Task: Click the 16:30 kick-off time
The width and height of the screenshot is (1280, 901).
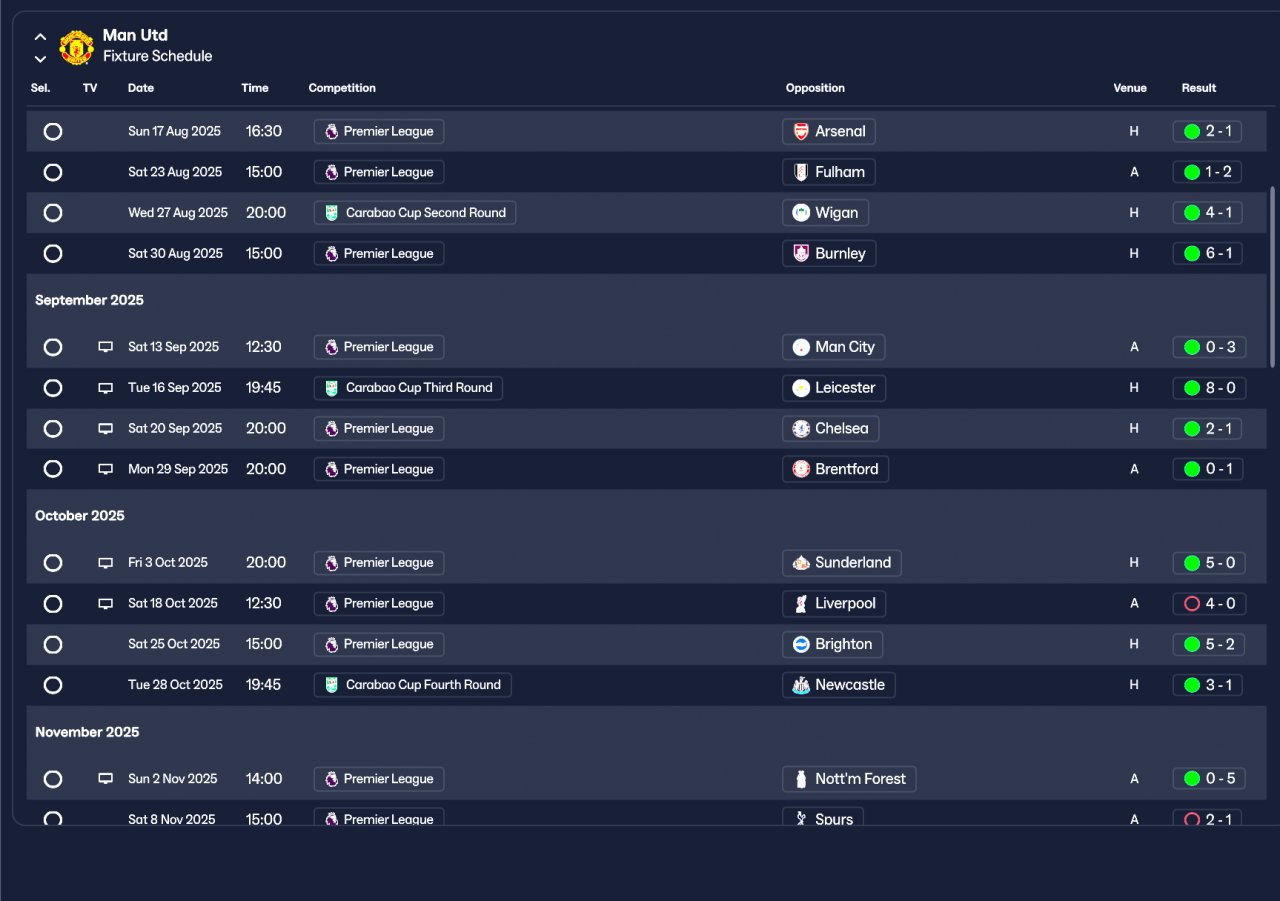Action: 264,131
